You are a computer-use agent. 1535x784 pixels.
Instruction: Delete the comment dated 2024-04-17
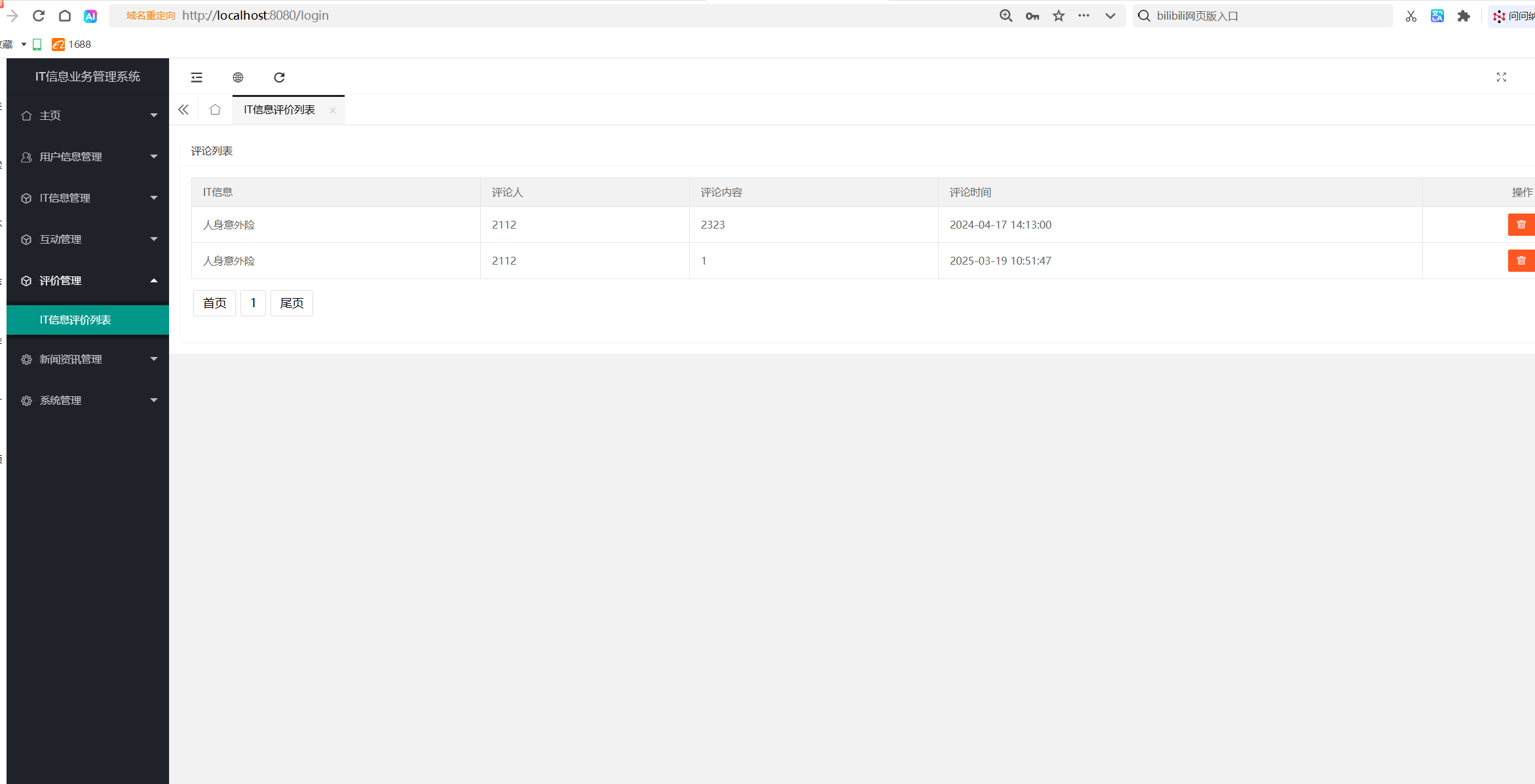(1521, 225)
